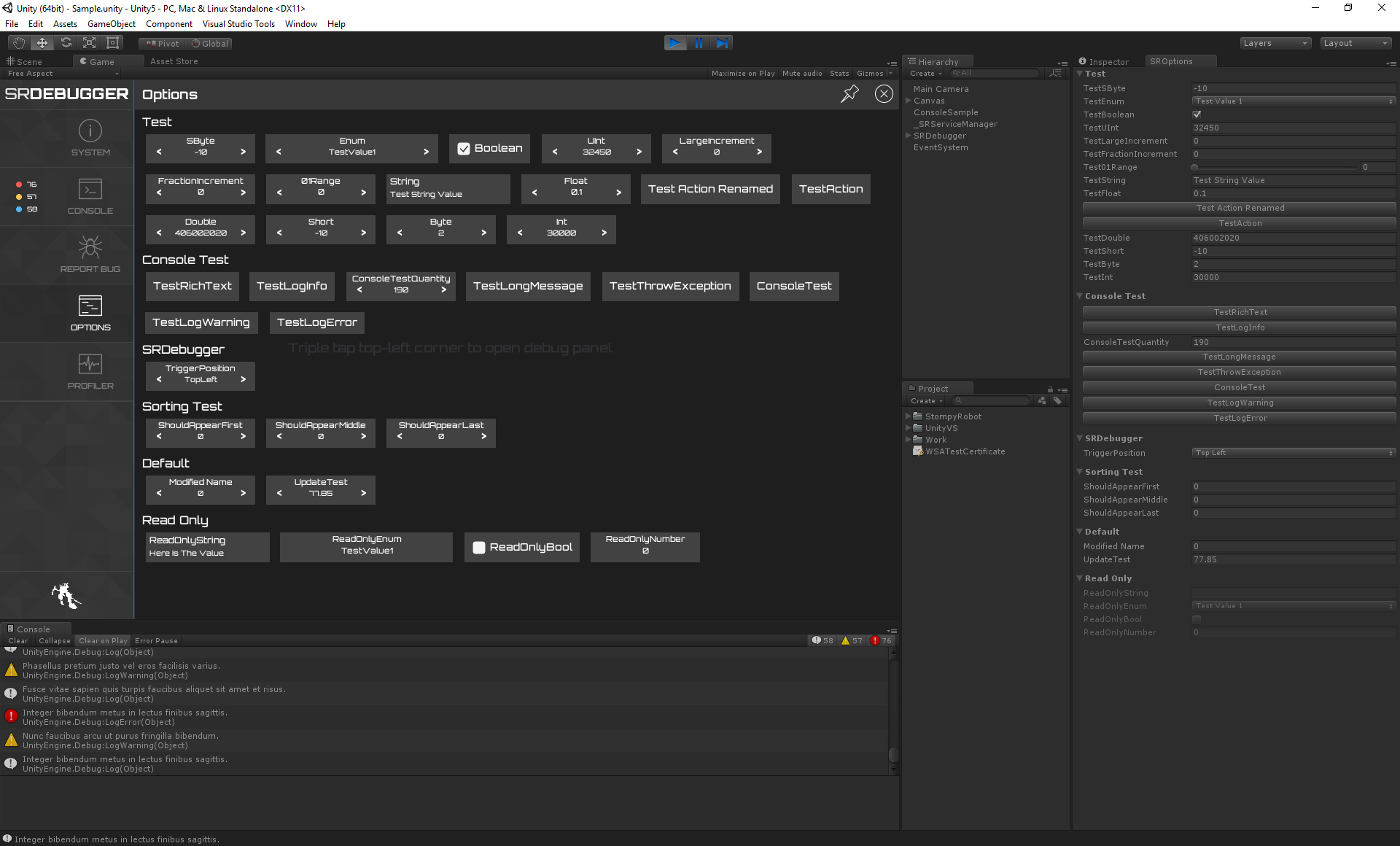Decrease the UInt value with left arrow
This screenshot has height=846, width=1400.
click(x=555, y=152)
